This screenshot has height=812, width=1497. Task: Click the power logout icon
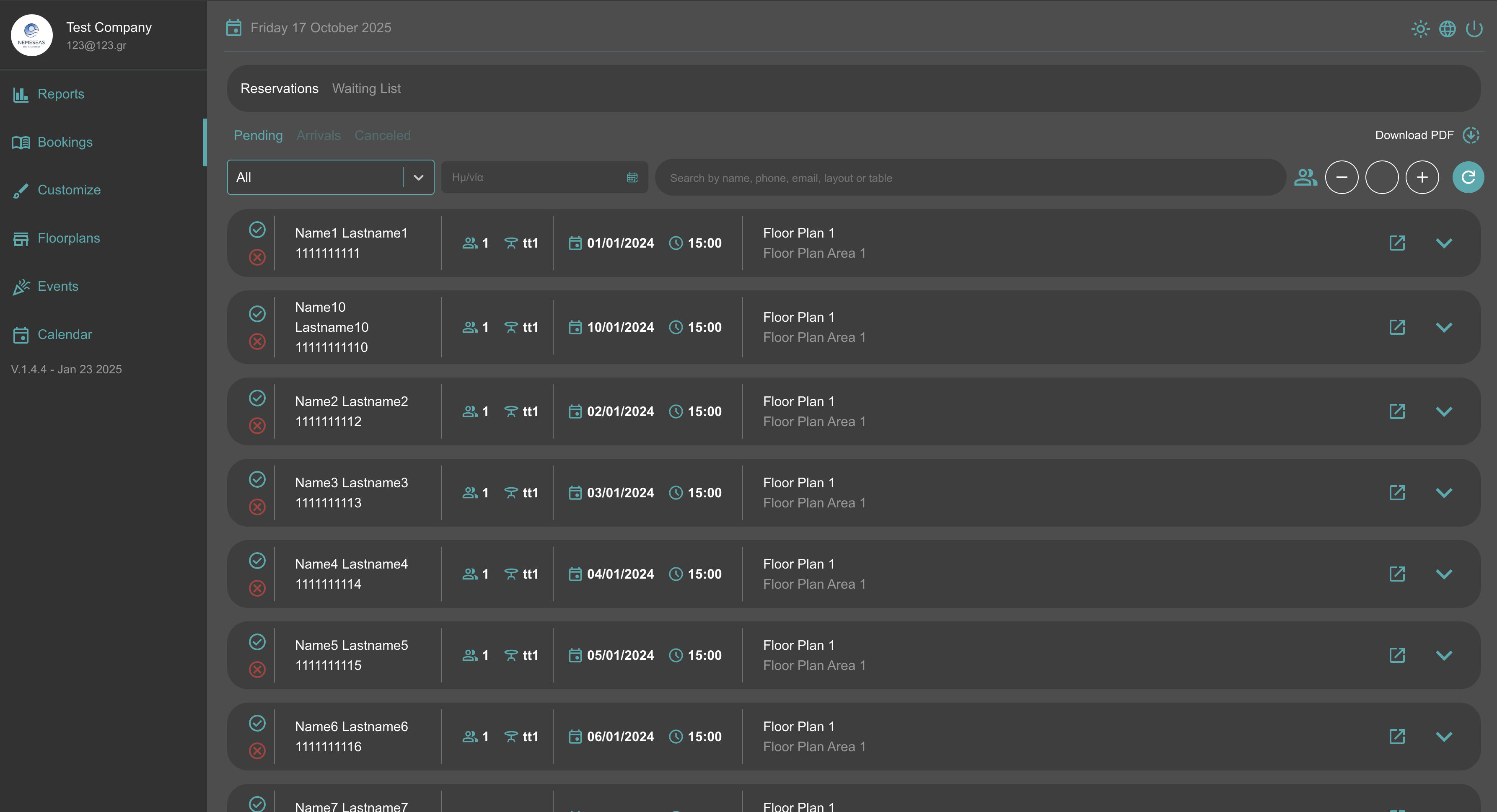pyautogui.click(x=1474, y=28)
